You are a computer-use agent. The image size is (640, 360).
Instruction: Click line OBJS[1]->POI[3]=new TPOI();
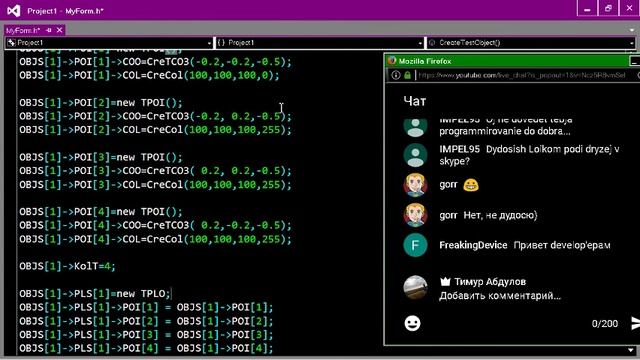(x=100, y=157)
